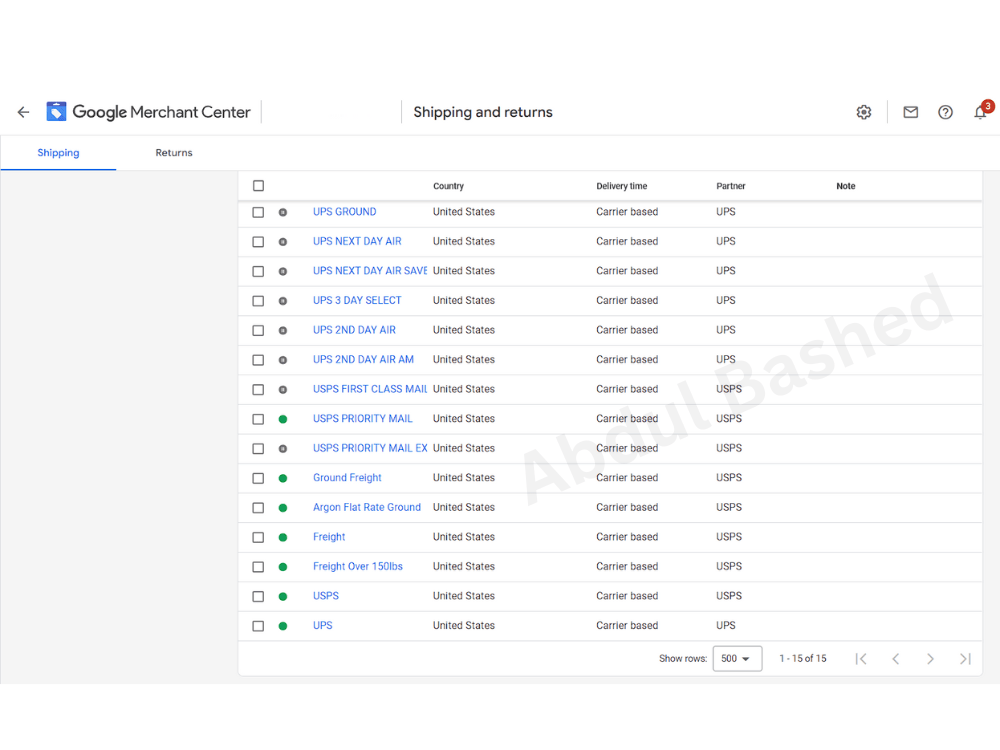The image size is (1000, 750).
Task: Click green status dot for Argon Flat Rate Ground
Action: tap(283, 508)
